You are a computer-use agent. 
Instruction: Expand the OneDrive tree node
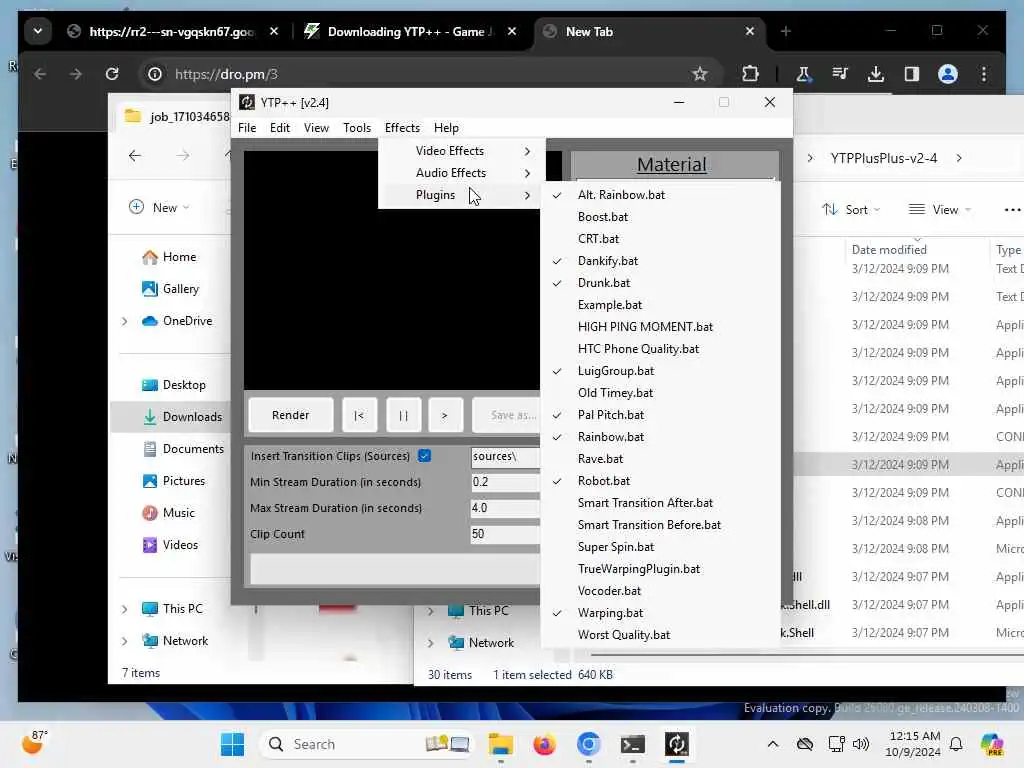(x=125, y=321)
